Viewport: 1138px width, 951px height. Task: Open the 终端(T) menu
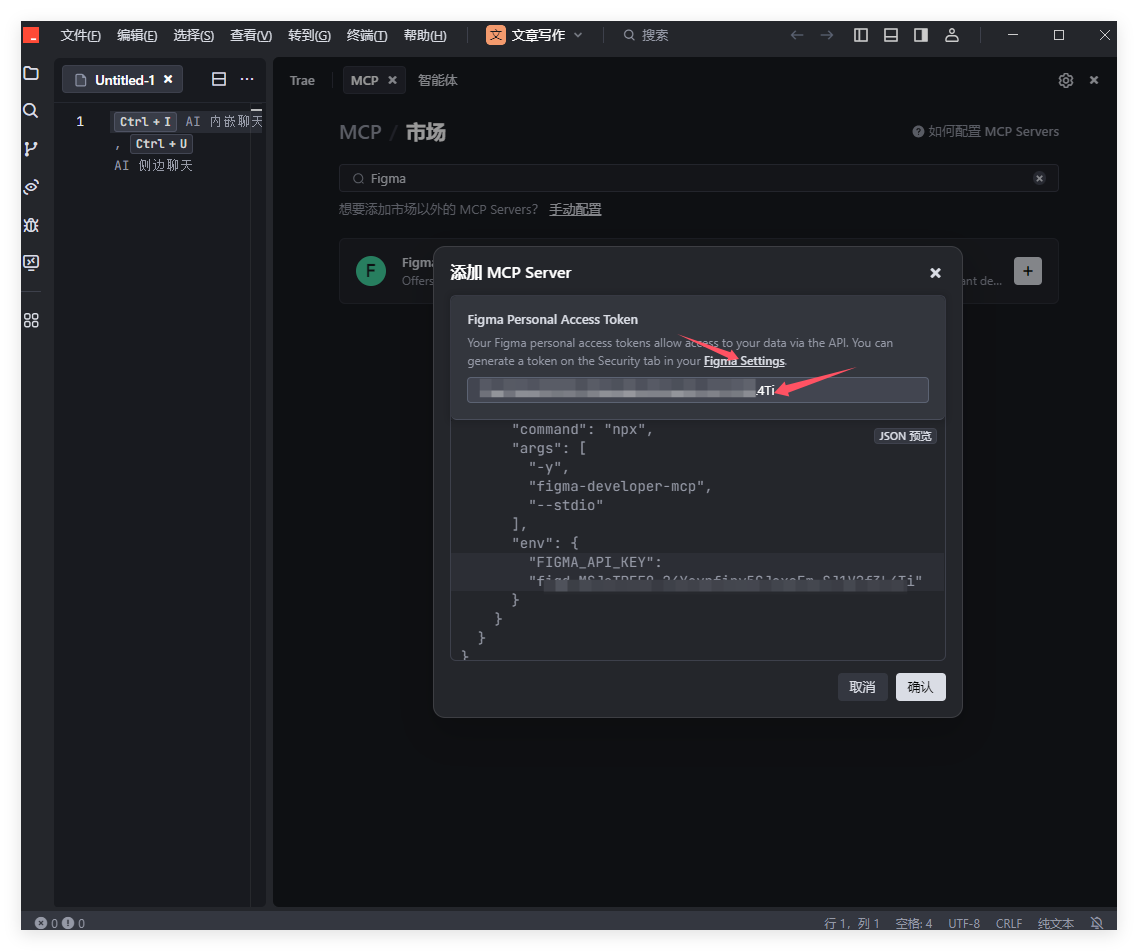[x=366, y=35]
